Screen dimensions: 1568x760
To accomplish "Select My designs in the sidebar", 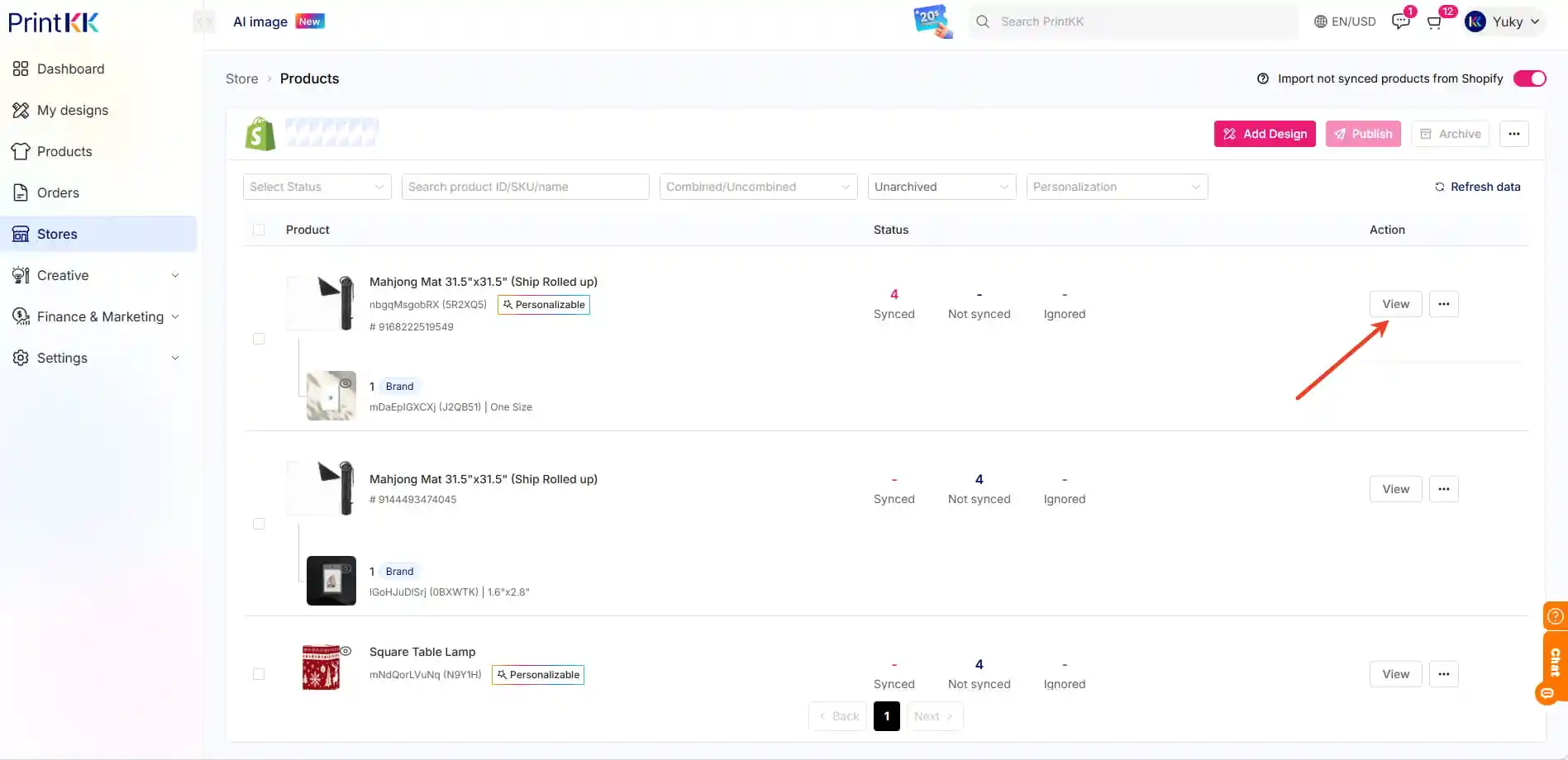I will point(73,110).
